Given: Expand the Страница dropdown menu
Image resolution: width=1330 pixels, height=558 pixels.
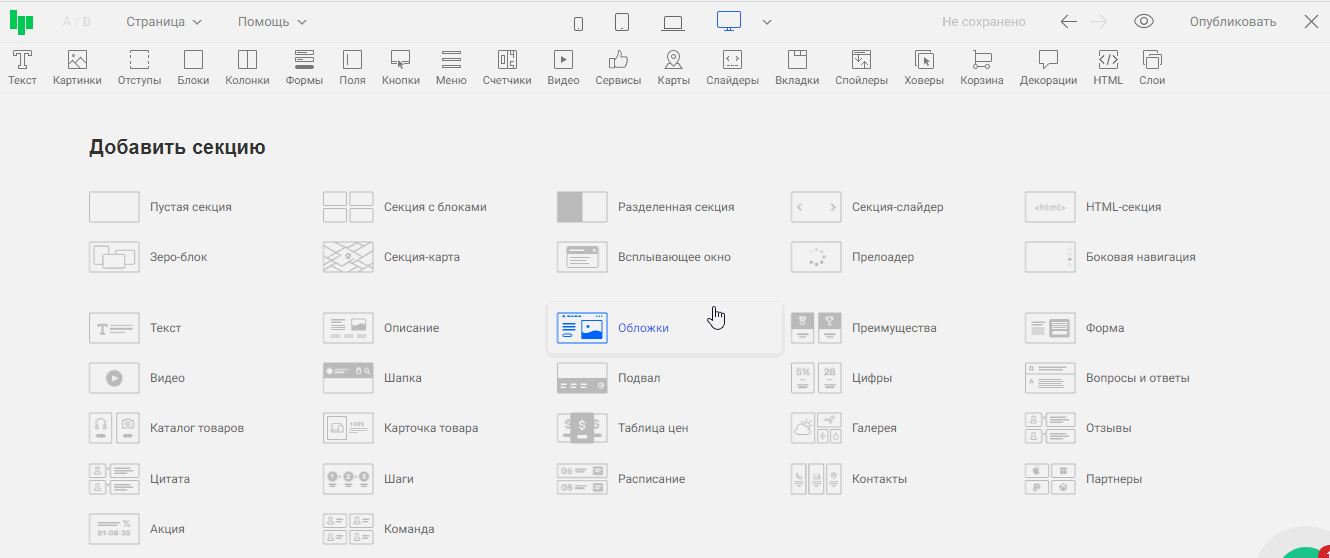Looking at the screenshot, I should [164, 22].
